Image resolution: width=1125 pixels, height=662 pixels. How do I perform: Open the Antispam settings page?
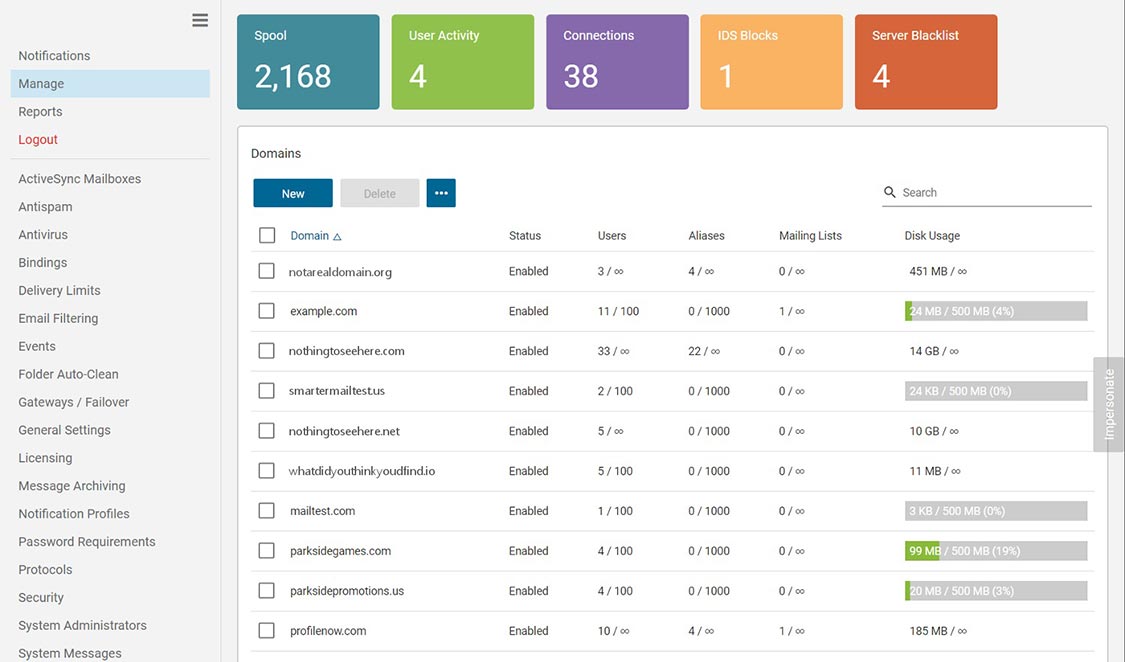(45, 207)
